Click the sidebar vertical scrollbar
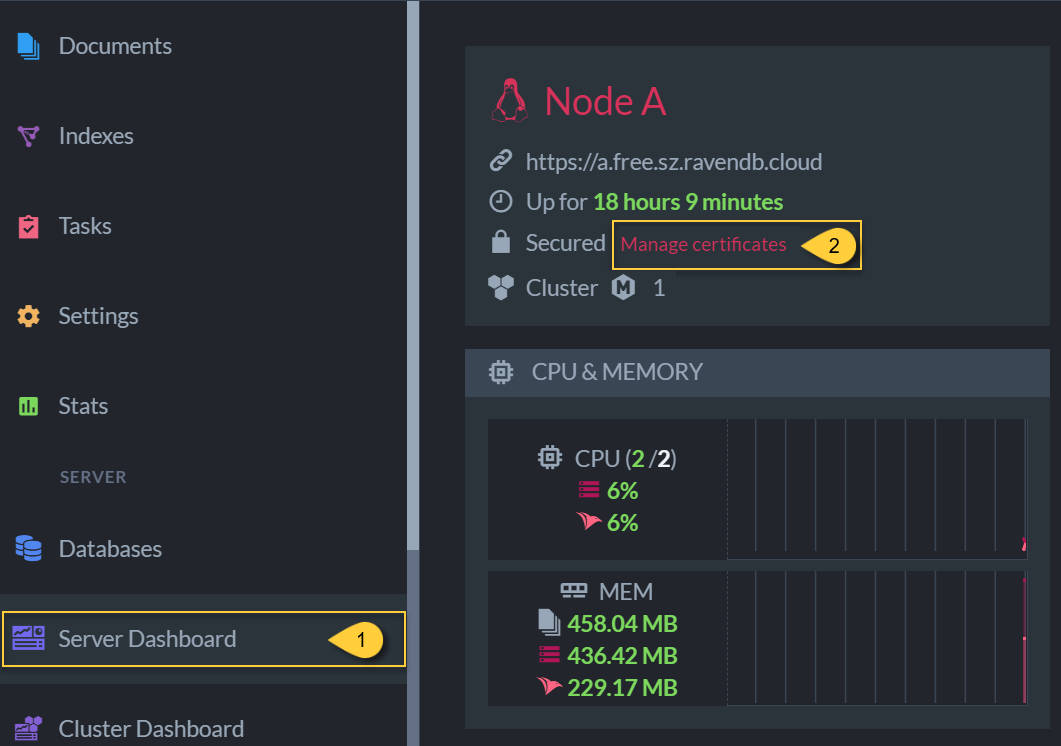This screenshot has width=1061, height=746. coord(413,275)
